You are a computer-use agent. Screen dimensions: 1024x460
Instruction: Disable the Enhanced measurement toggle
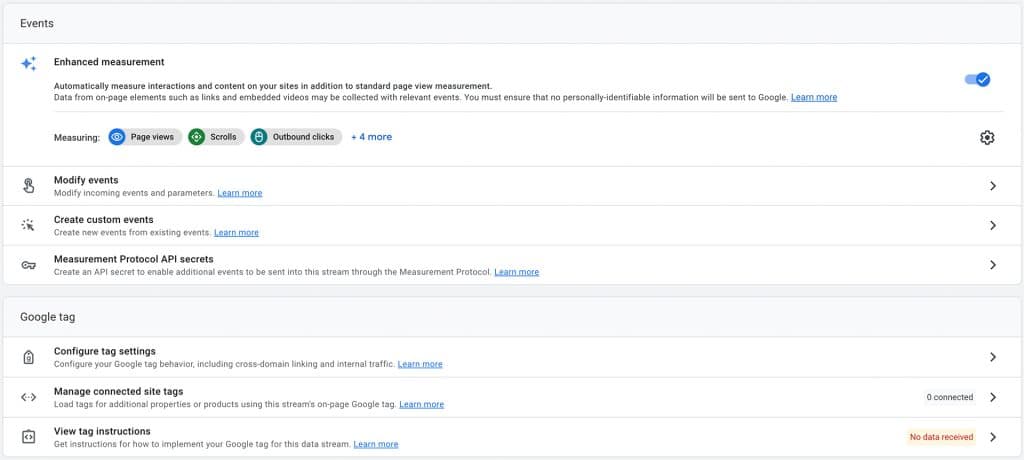(x=978, y=79)
